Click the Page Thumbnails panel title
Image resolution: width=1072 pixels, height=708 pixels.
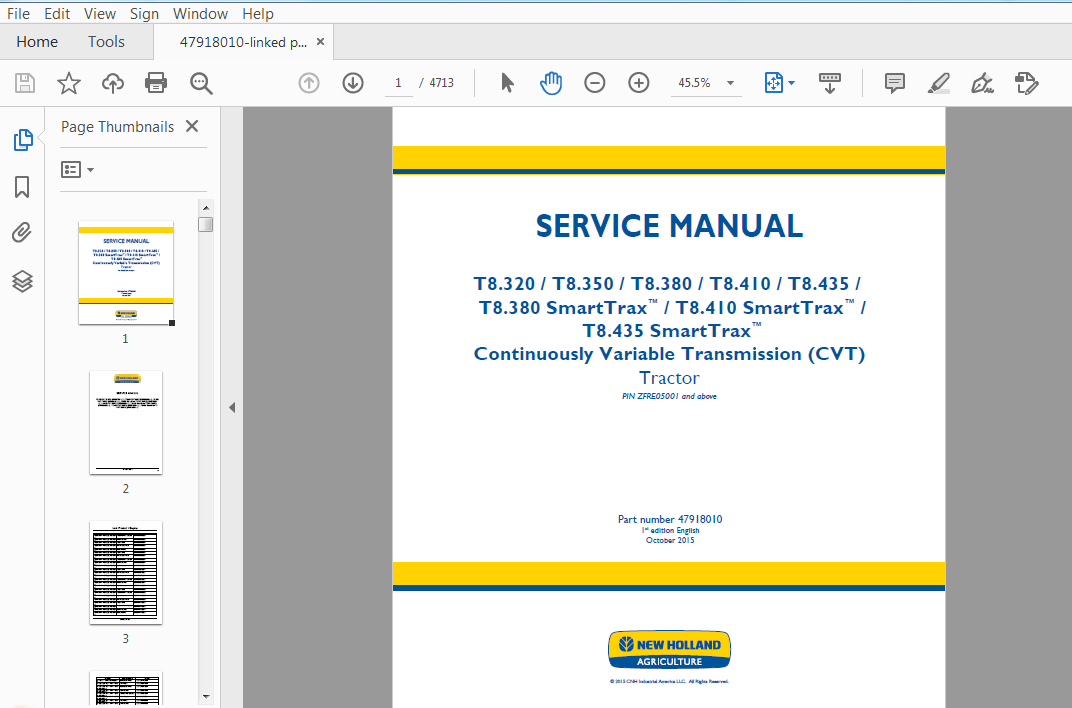pos(118,127)
